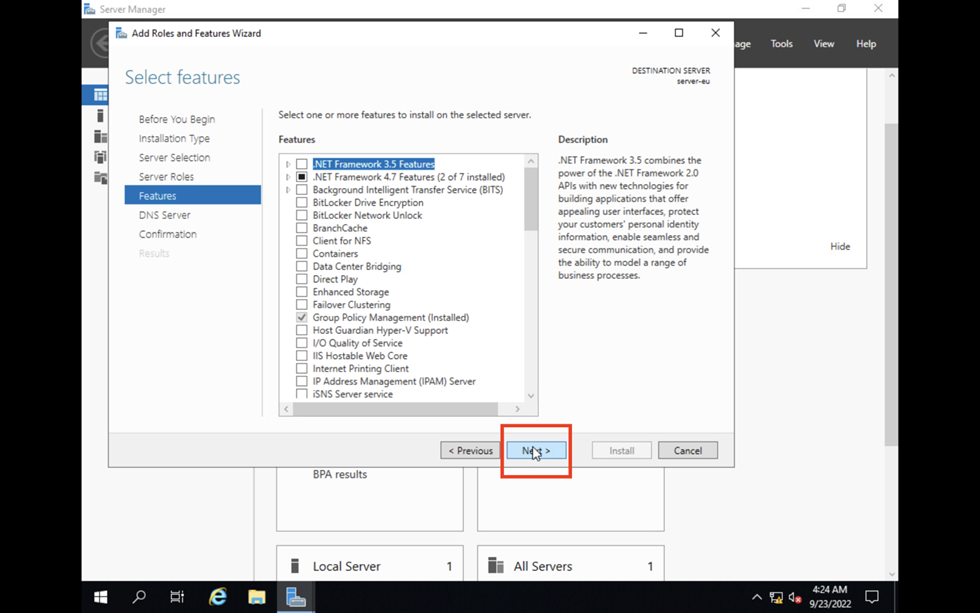Open the notification center icon
Image resolution: width=980 pixels, height=613 pixels.
(871, 597)
